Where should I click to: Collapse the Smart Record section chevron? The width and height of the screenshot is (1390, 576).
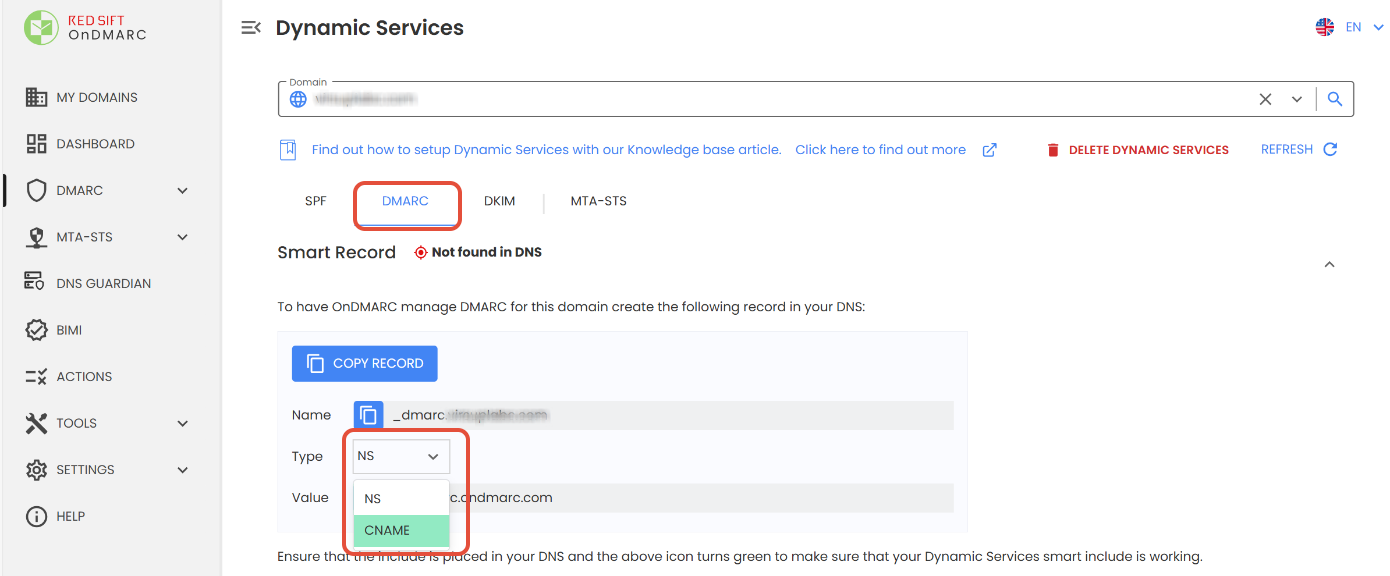(1329, 265)
